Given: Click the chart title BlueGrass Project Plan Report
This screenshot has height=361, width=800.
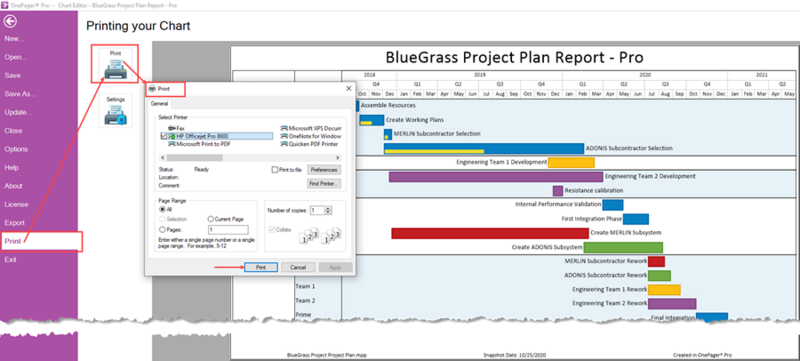Looking at the screenshot, I should (514, 57).
